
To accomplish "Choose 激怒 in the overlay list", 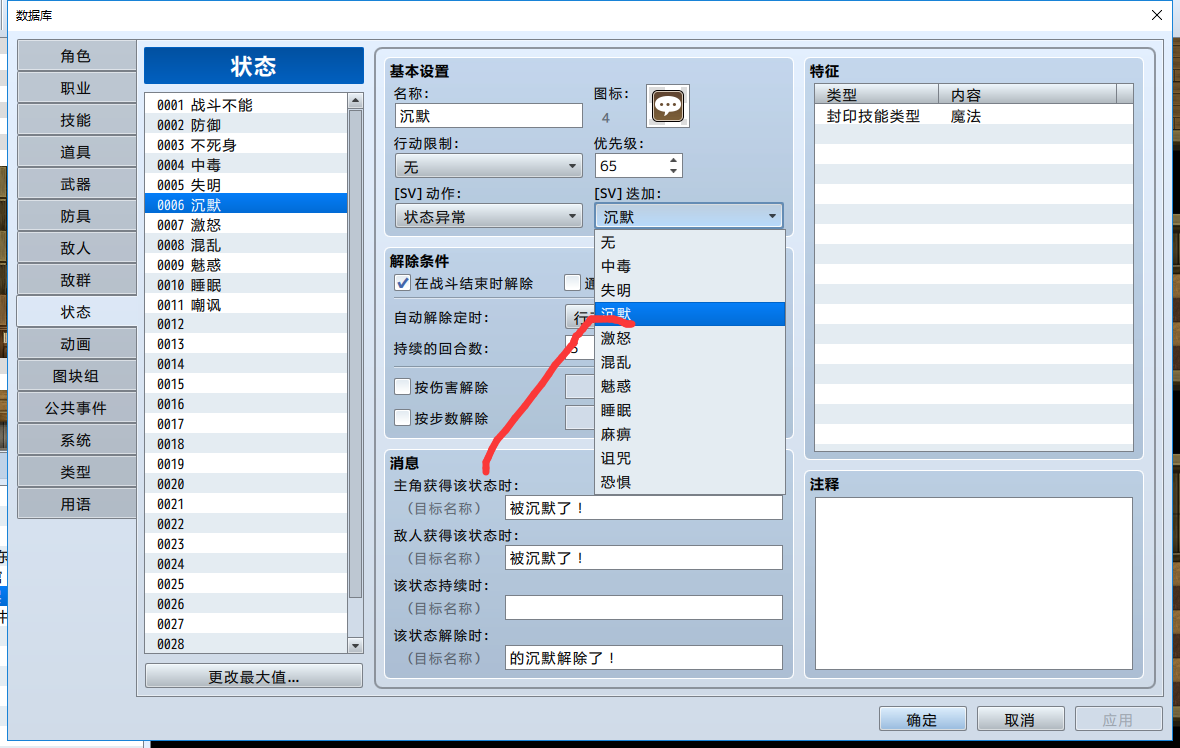I will [x=689, y=339].
